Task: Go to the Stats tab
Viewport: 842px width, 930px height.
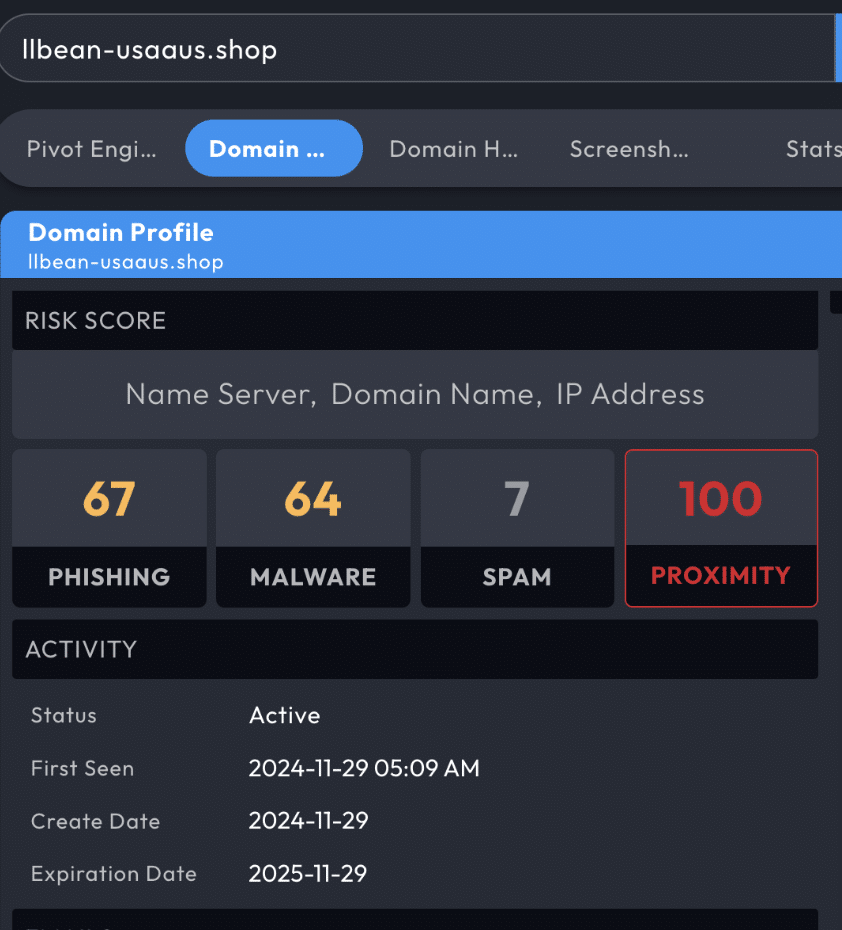Action: tap(814, 149)
